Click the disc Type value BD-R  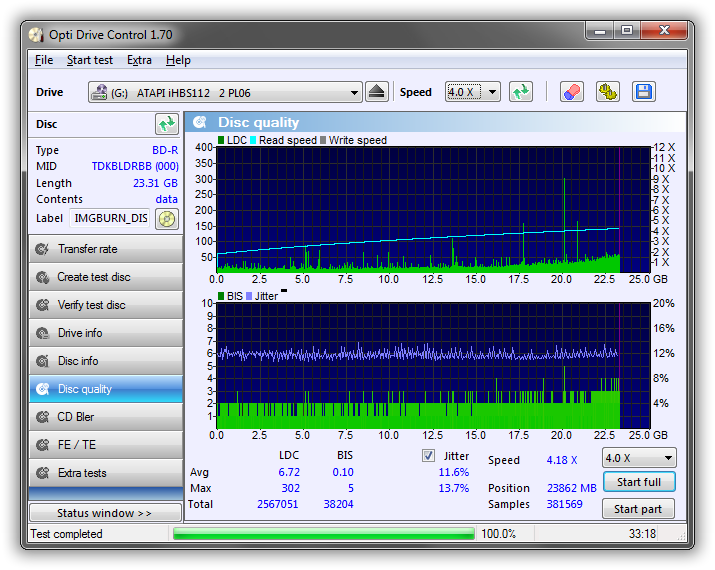(165, 150)
